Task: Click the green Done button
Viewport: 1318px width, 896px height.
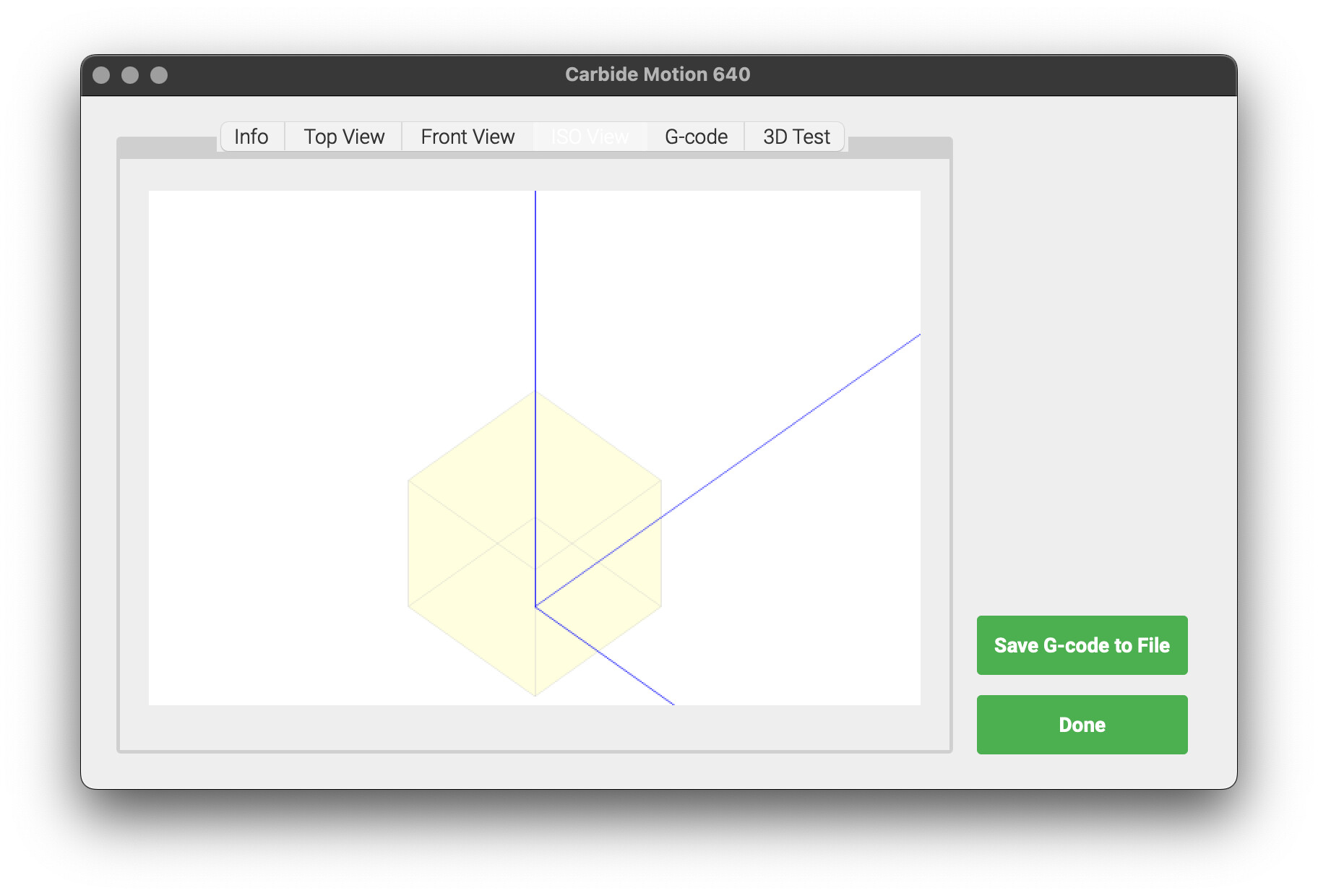Action: (1082, 725)
